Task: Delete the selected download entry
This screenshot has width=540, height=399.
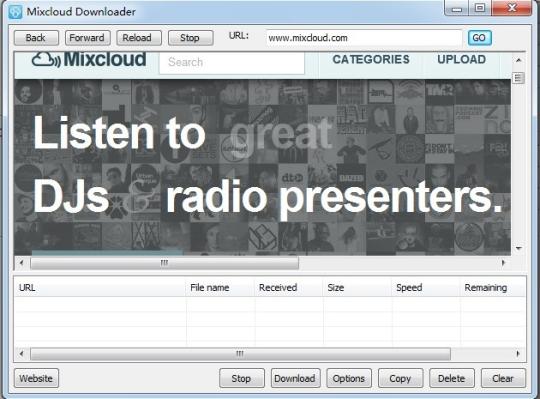Action: click(452, 378)
